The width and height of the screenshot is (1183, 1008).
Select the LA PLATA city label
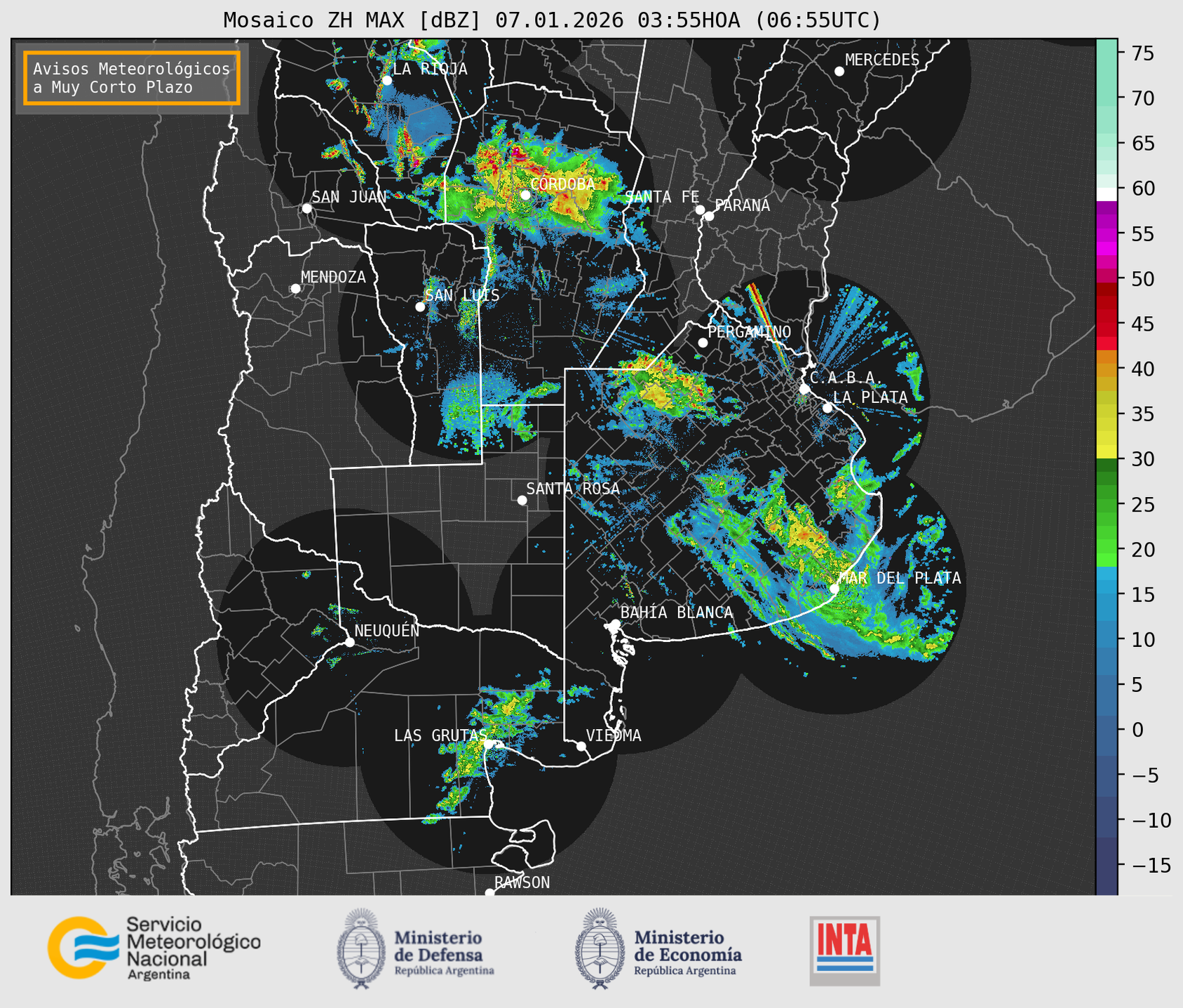[x=870, y=397]
